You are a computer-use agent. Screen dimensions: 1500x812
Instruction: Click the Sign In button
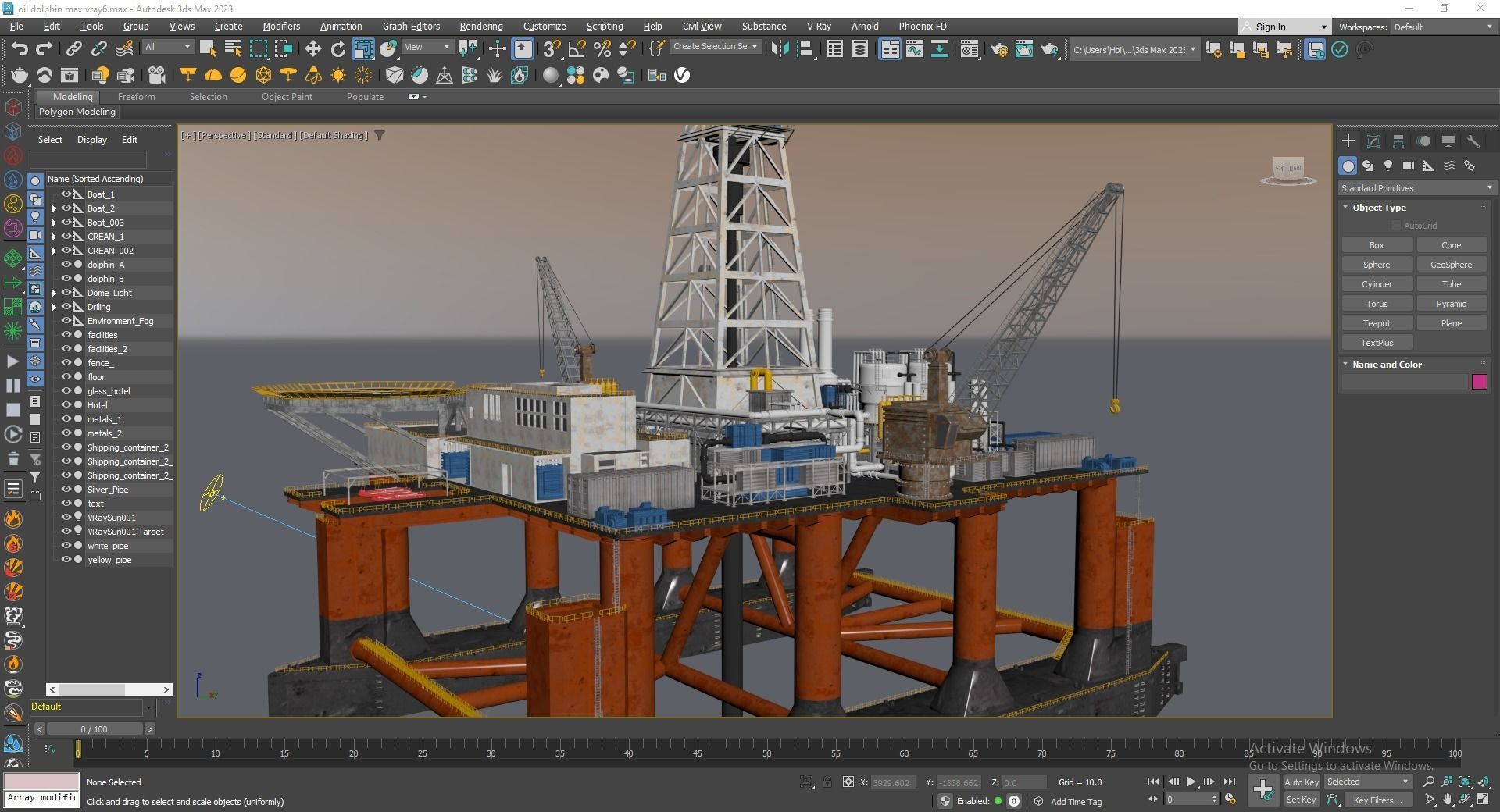(1284, 27)
